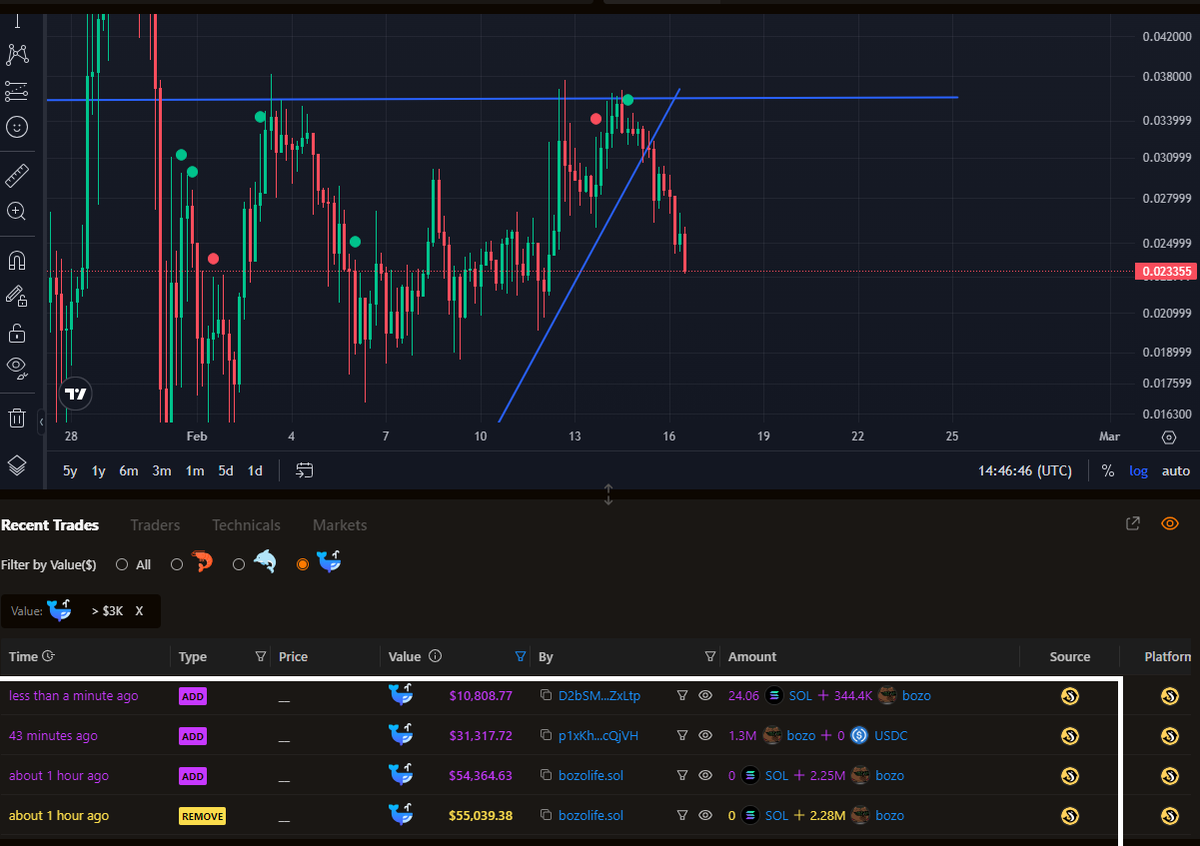
Task: Collapse the drawing toolbar arrow
Action: tap(41, 423)
